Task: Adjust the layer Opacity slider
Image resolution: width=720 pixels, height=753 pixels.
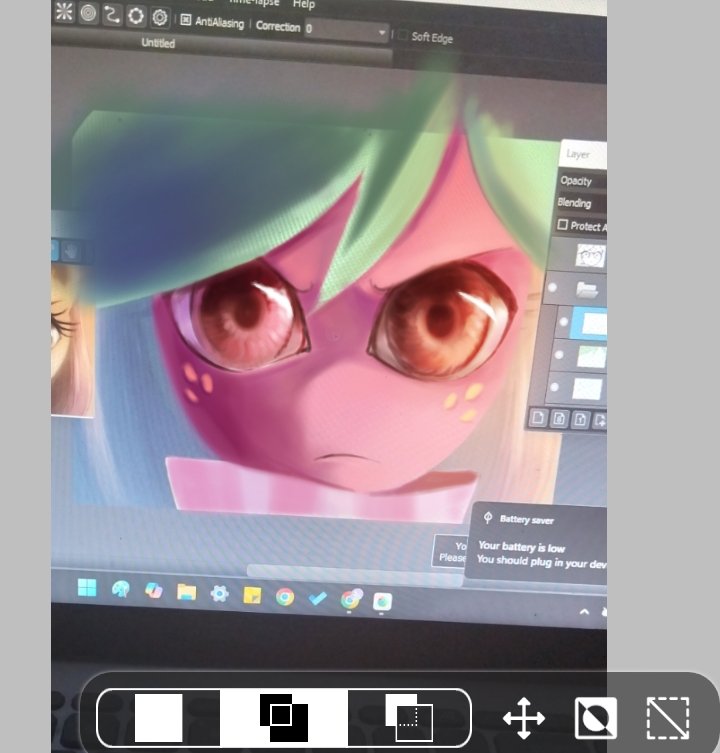Action: click(582, 181)
